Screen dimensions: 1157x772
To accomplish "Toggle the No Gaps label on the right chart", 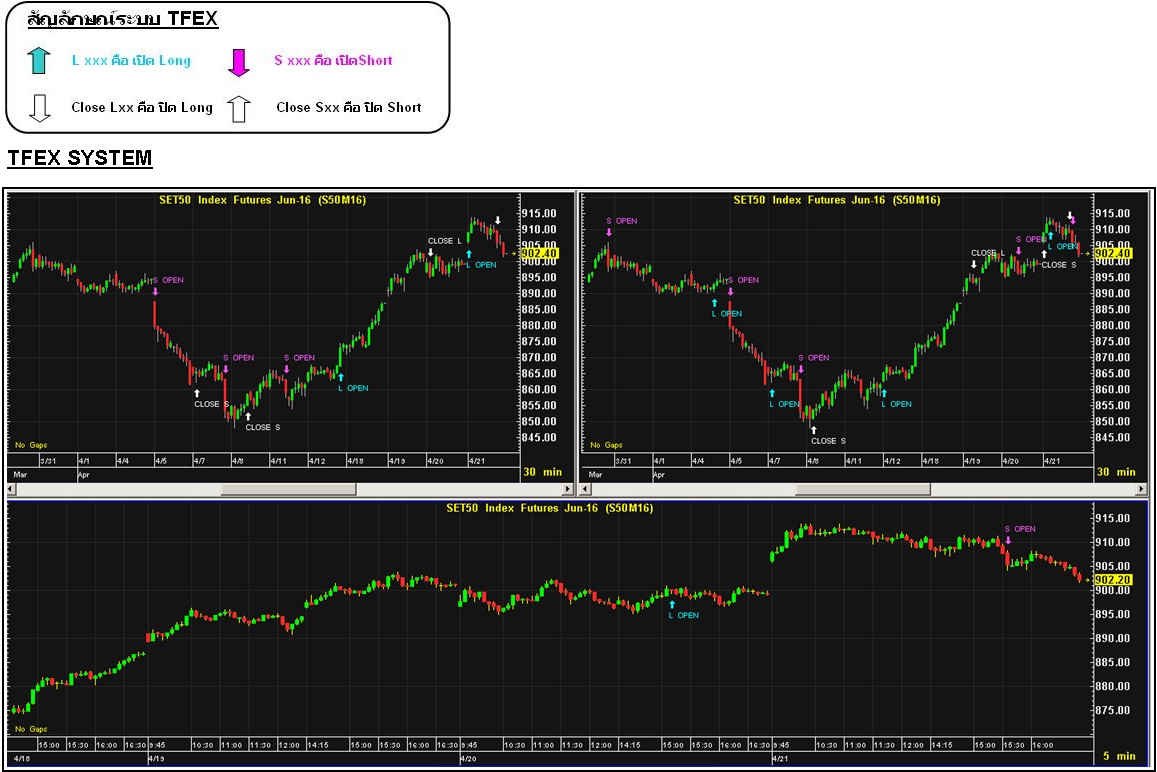I will [x=606, y=445].
